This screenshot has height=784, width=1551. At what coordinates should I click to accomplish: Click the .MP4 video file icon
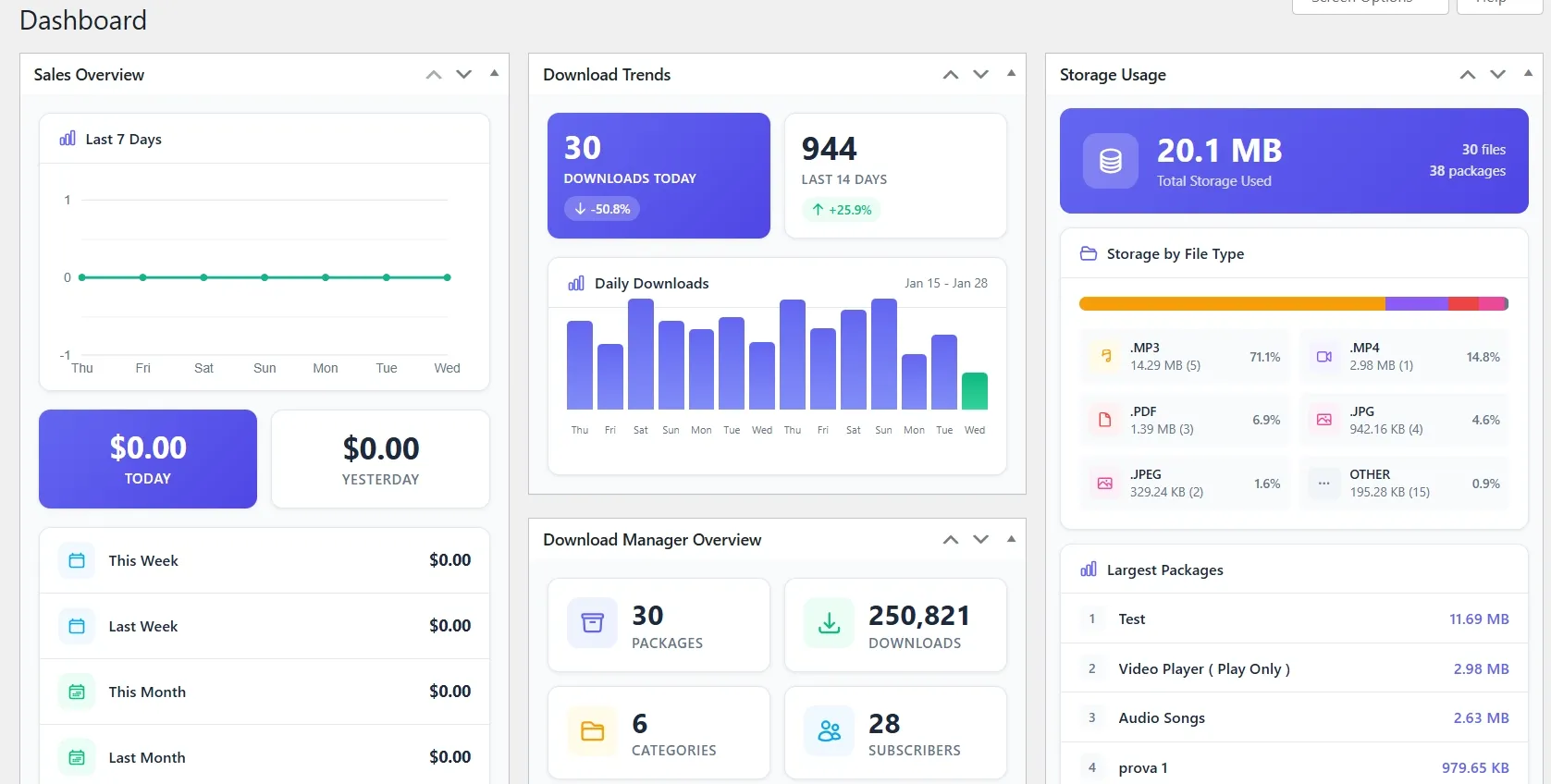pos(1324,356)
